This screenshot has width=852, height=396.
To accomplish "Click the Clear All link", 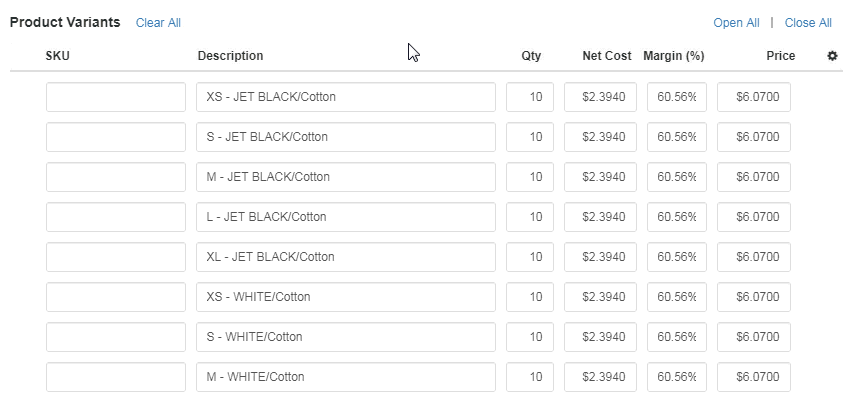I will pyautogui.click(x=158, y=23).
